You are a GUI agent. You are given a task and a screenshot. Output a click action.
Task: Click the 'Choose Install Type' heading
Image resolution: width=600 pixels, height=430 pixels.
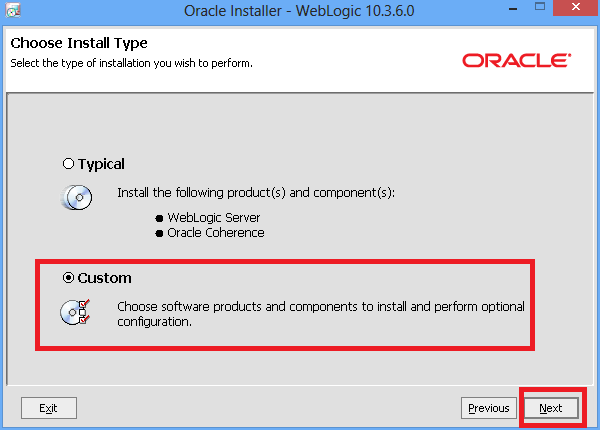pyautogui.click(x=79, y=43)
